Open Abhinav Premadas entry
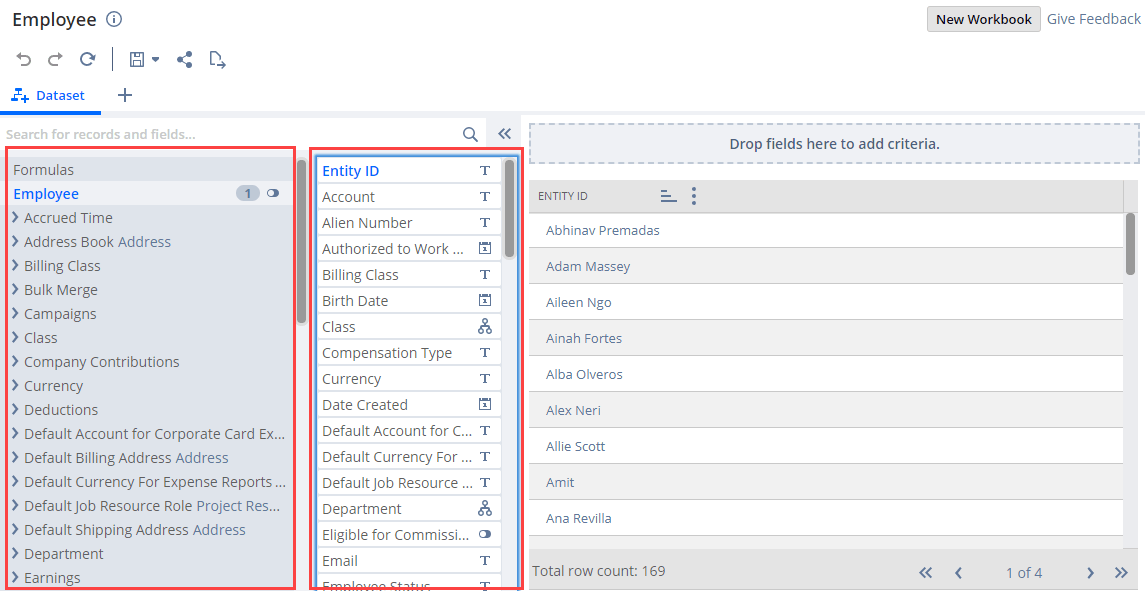Viewport: 1145px width, 591px height. pos(602,230)
